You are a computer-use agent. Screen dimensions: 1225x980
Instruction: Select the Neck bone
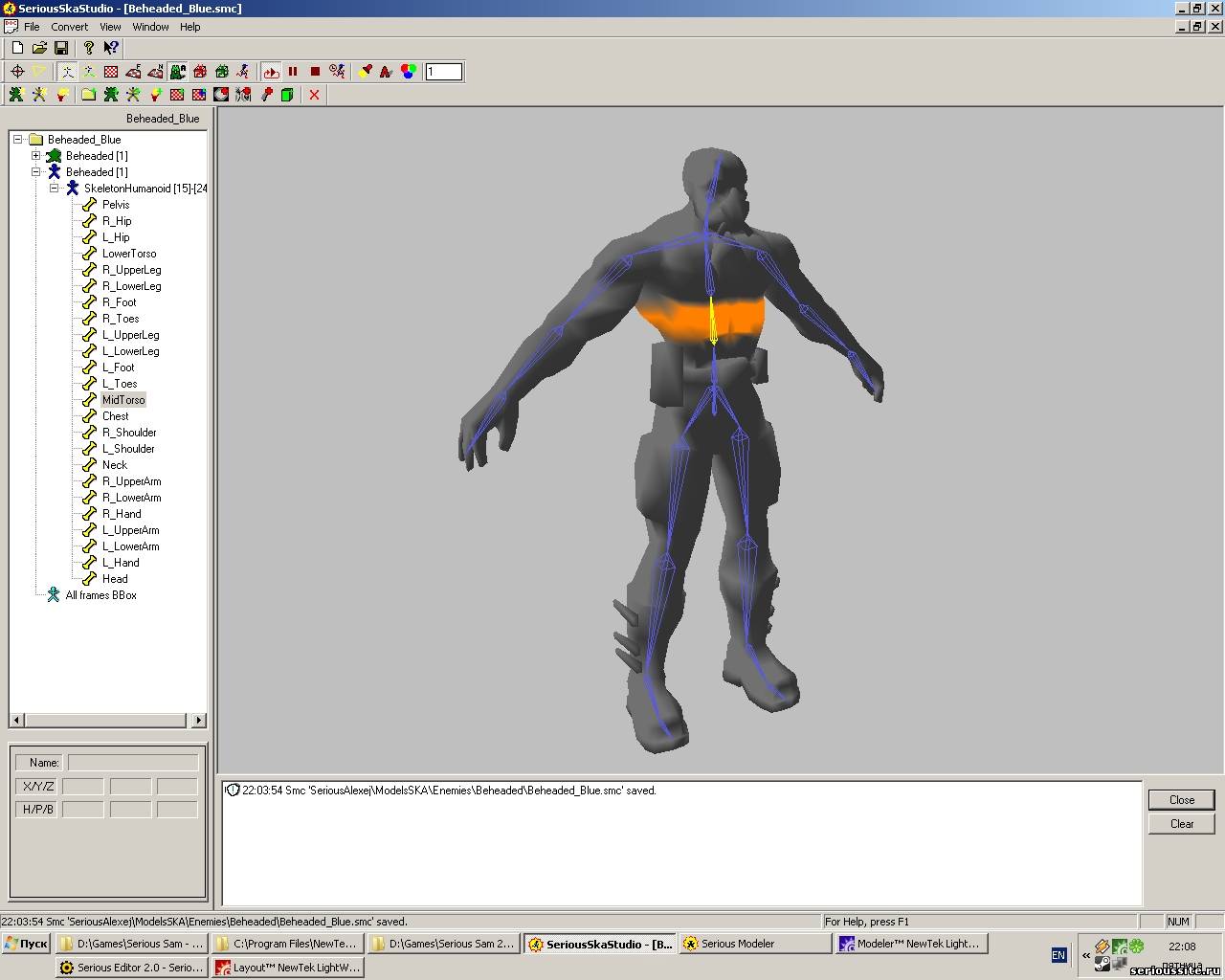click(x=115, y=465)
